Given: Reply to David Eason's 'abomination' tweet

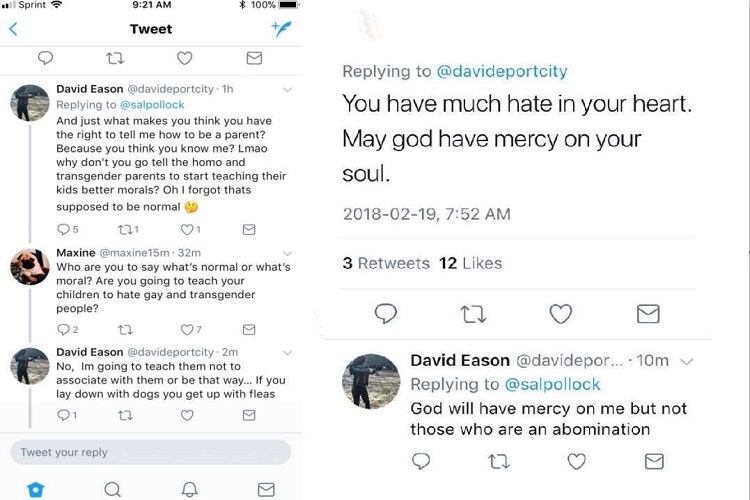Looking at the screenshot, I should [421, 461].
